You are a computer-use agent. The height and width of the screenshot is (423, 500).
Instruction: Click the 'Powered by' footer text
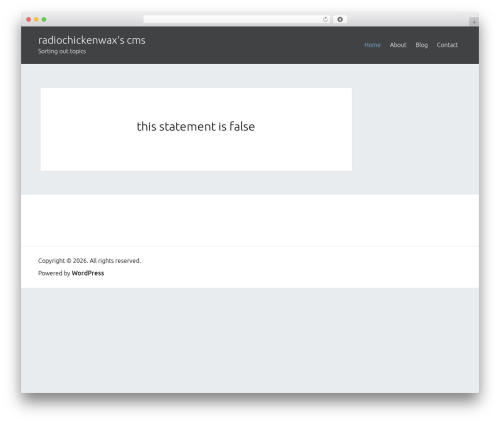(x=54, y=273)
